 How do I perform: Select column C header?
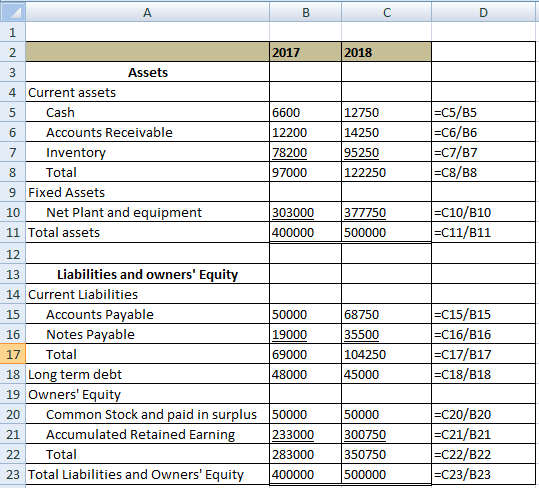tap(387, 12)
